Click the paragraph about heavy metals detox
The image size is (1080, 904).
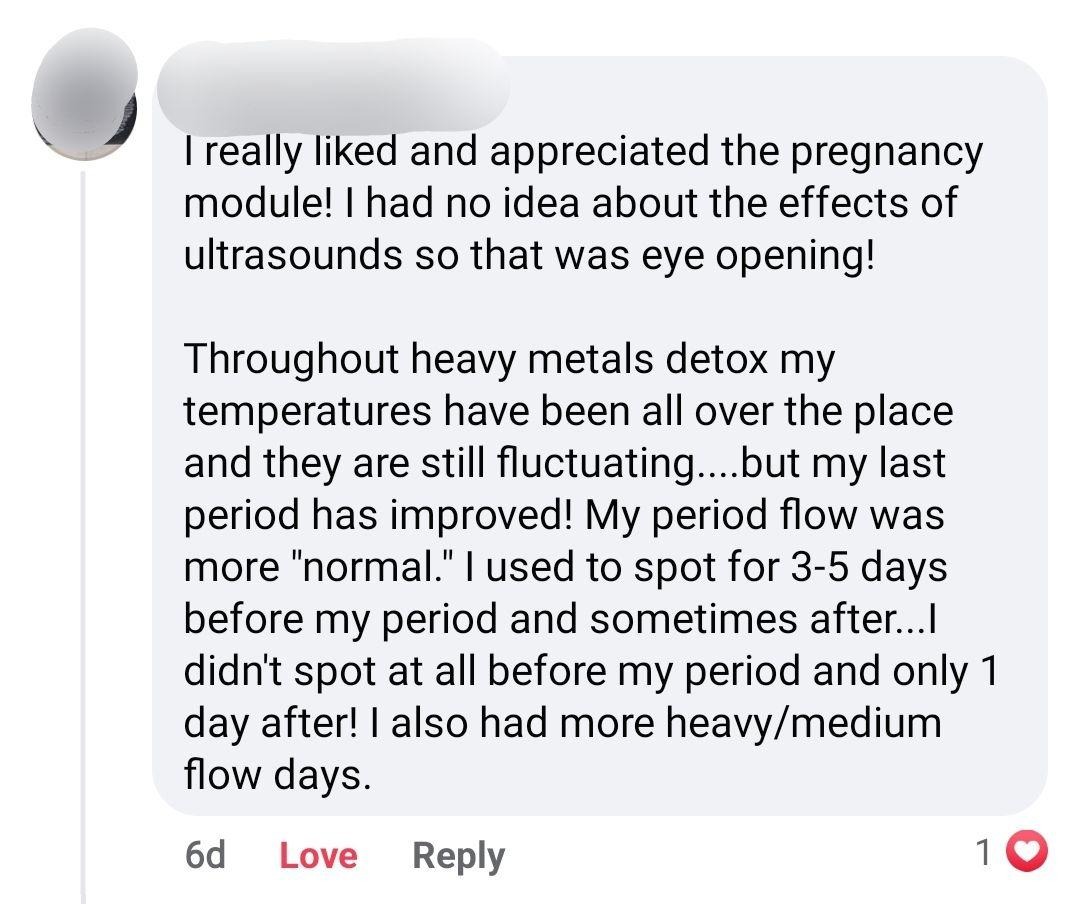click(590, 566)
